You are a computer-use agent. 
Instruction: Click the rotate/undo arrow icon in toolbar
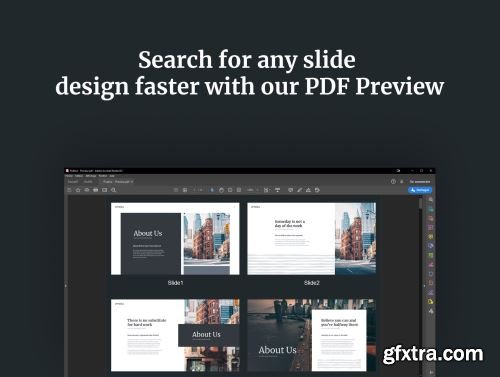click(x=317, y=190)
